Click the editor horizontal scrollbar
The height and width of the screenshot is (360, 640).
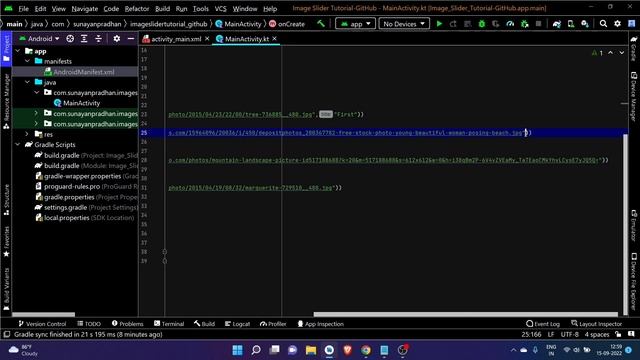pos(465,314)
